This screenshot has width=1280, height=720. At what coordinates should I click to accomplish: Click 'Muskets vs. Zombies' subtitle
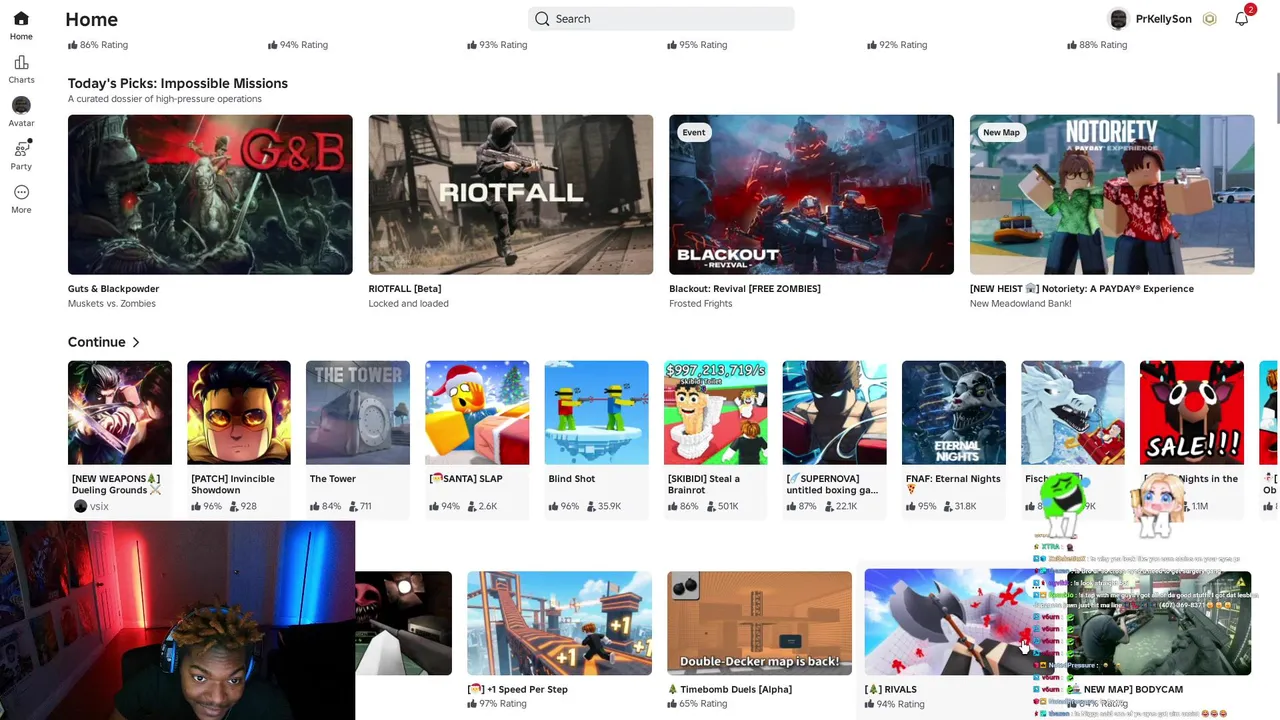coord(112,303)
